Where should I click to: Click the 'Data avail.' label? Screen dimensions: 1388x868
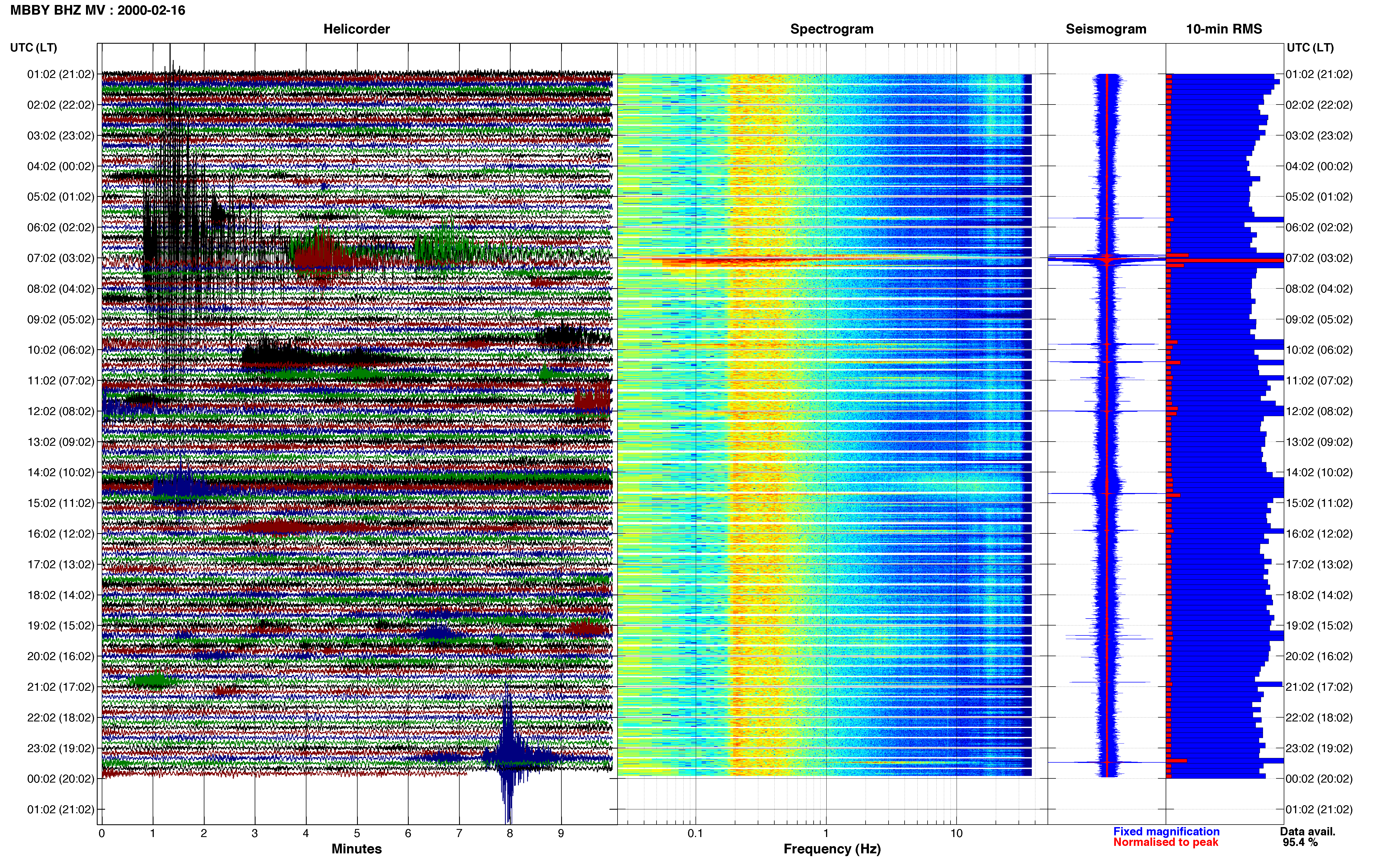(x=1308, y=831)
